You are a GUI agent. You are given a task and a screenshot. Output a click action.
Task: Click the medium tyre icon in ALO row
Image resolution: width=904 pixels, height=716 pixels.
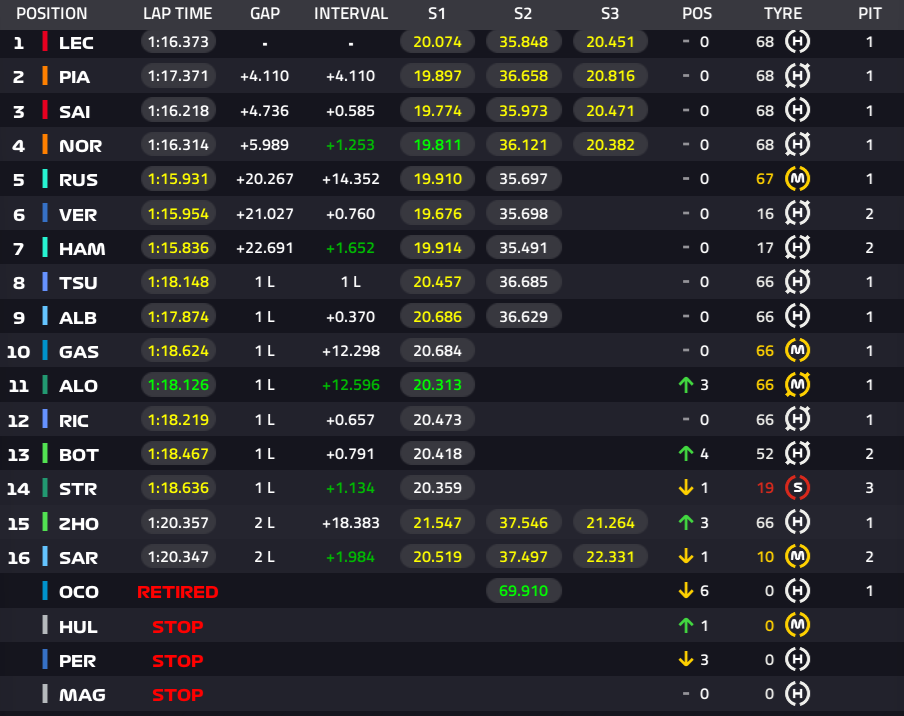tap(797, 385)
